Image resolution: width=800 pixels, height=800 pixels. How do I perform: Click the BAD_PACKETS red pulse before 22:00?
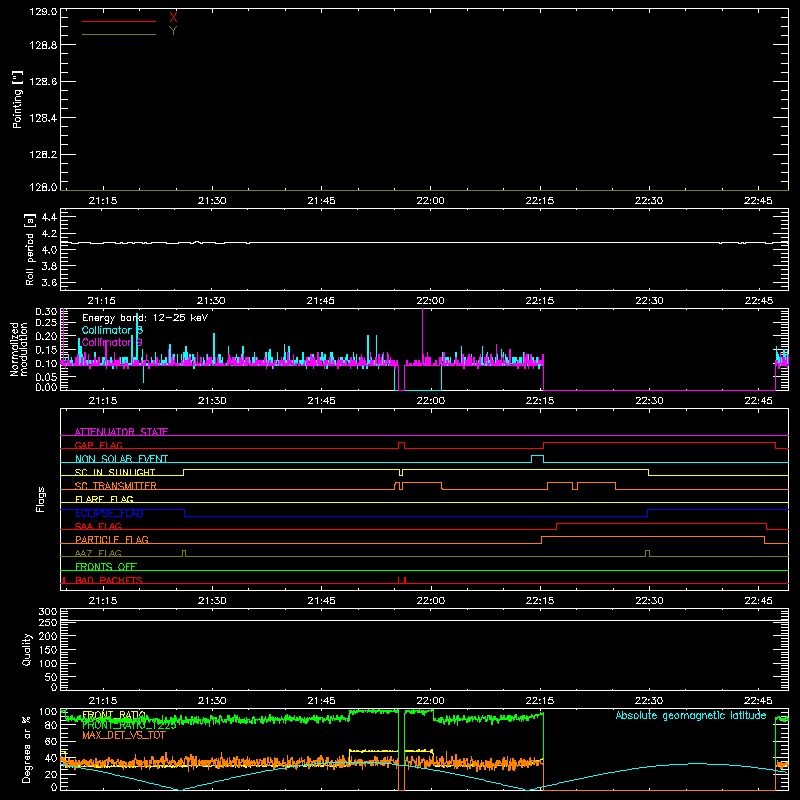point(402,580)
